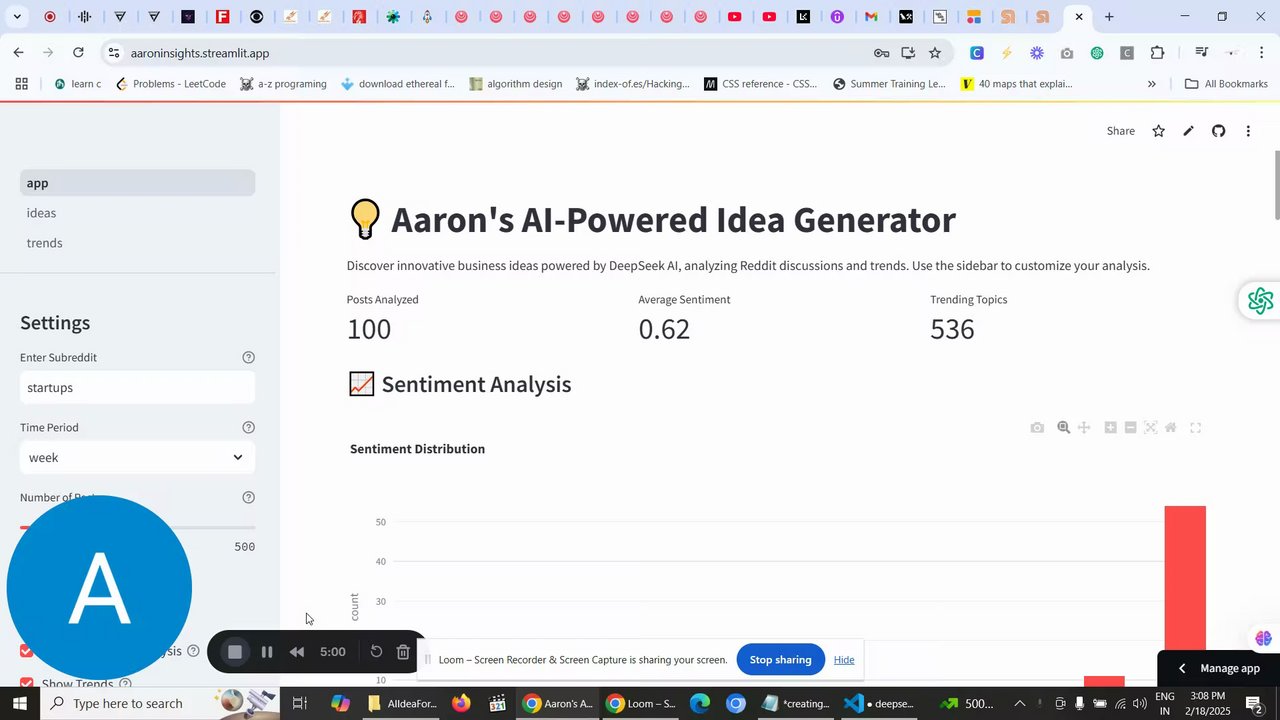Image resolution: width=1280 pixels, height=720 pixels.
Task: Reset chart axes with the home icon
Action: pos(1170,428)
